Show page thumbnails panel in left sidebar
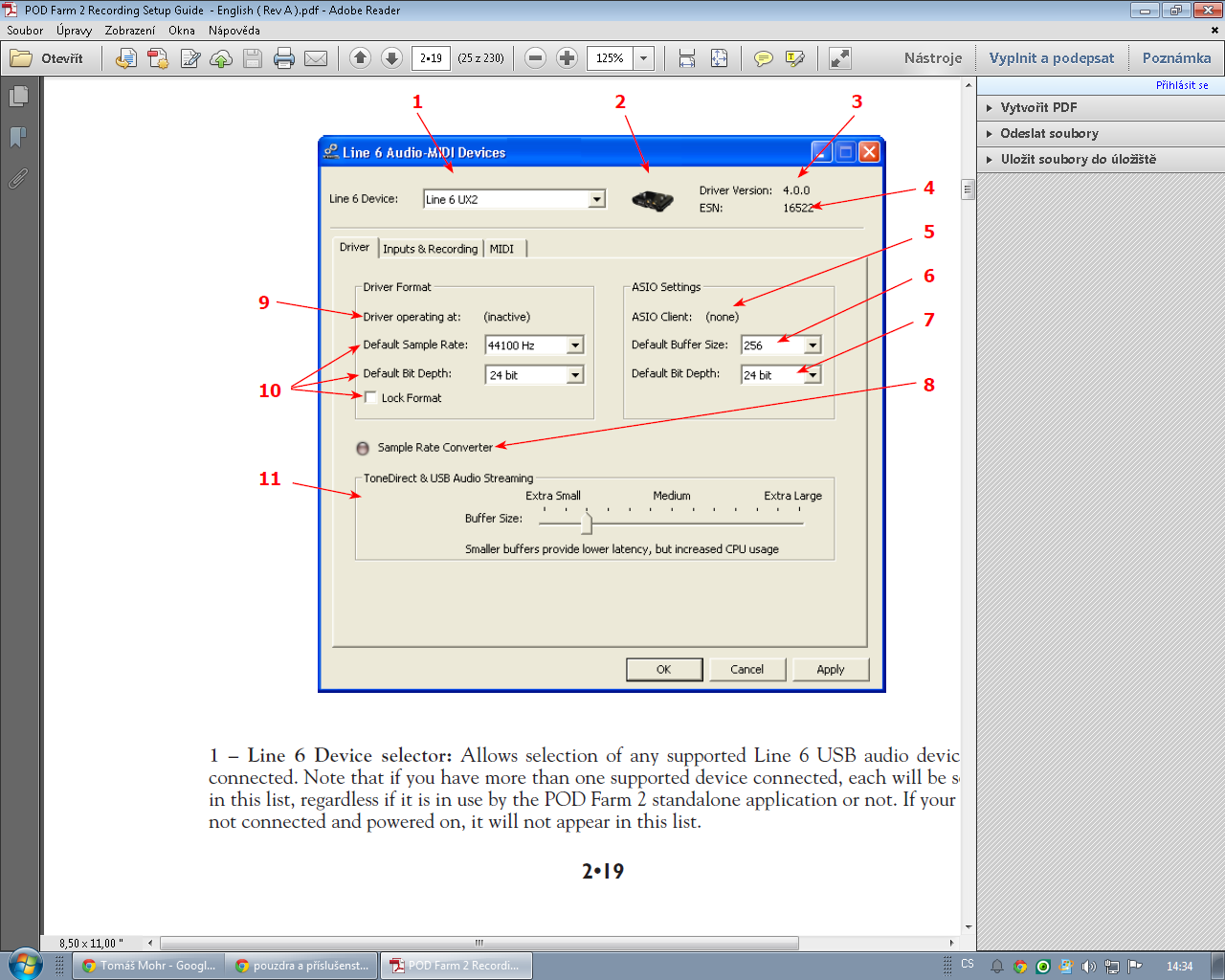This screenshot has height=980, width=1225. point(18,96)
